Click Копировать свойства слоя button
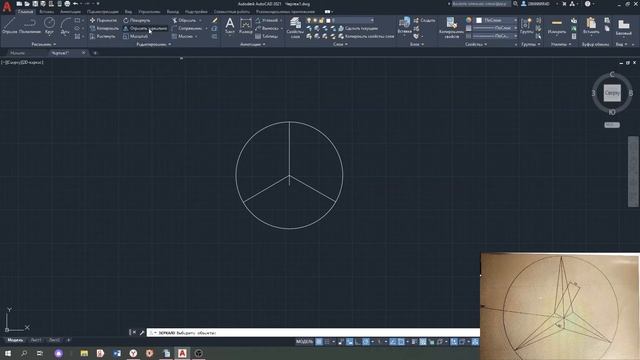The image size is (640, 360). (367, 36)
